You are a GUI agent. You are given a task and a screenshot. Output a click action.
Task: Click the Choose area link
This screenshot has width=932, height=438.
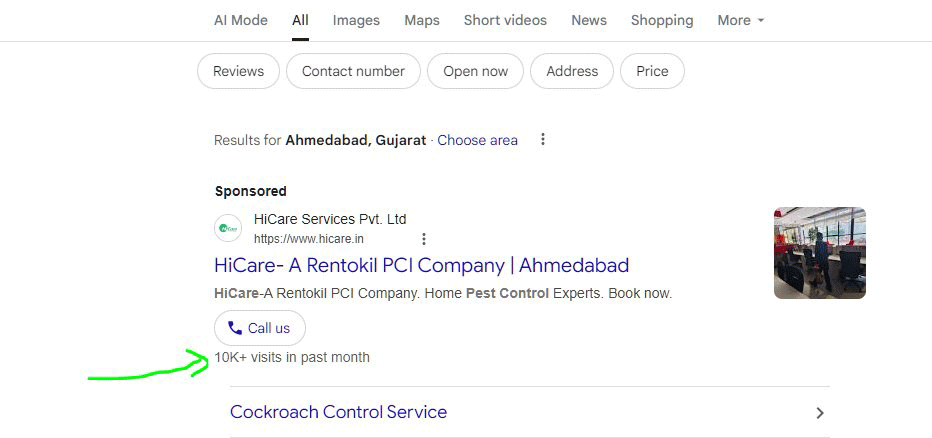[477, 140]
